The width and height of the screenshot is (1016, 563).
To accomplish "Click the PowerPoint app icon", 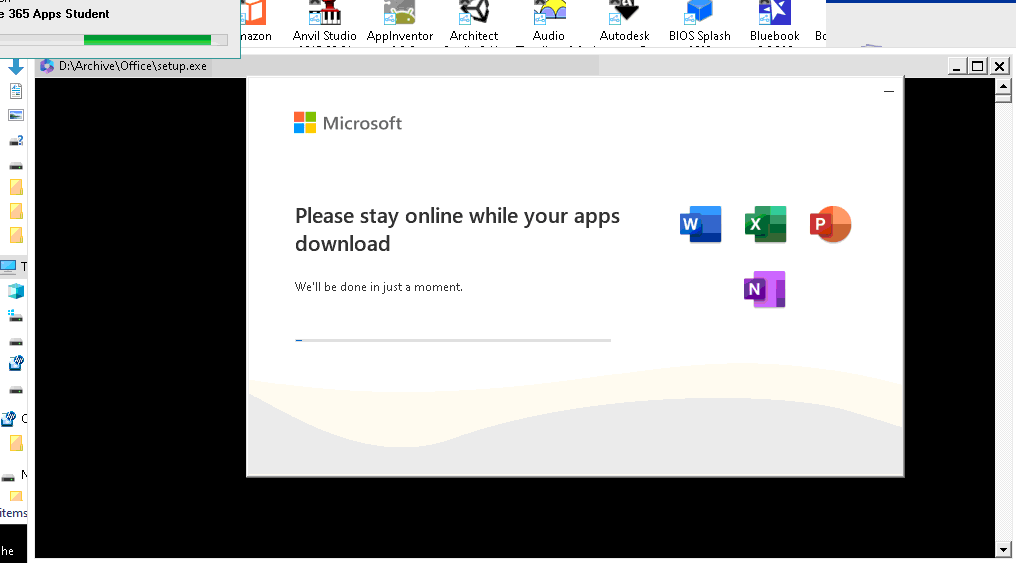I will [x=830, y=224].
